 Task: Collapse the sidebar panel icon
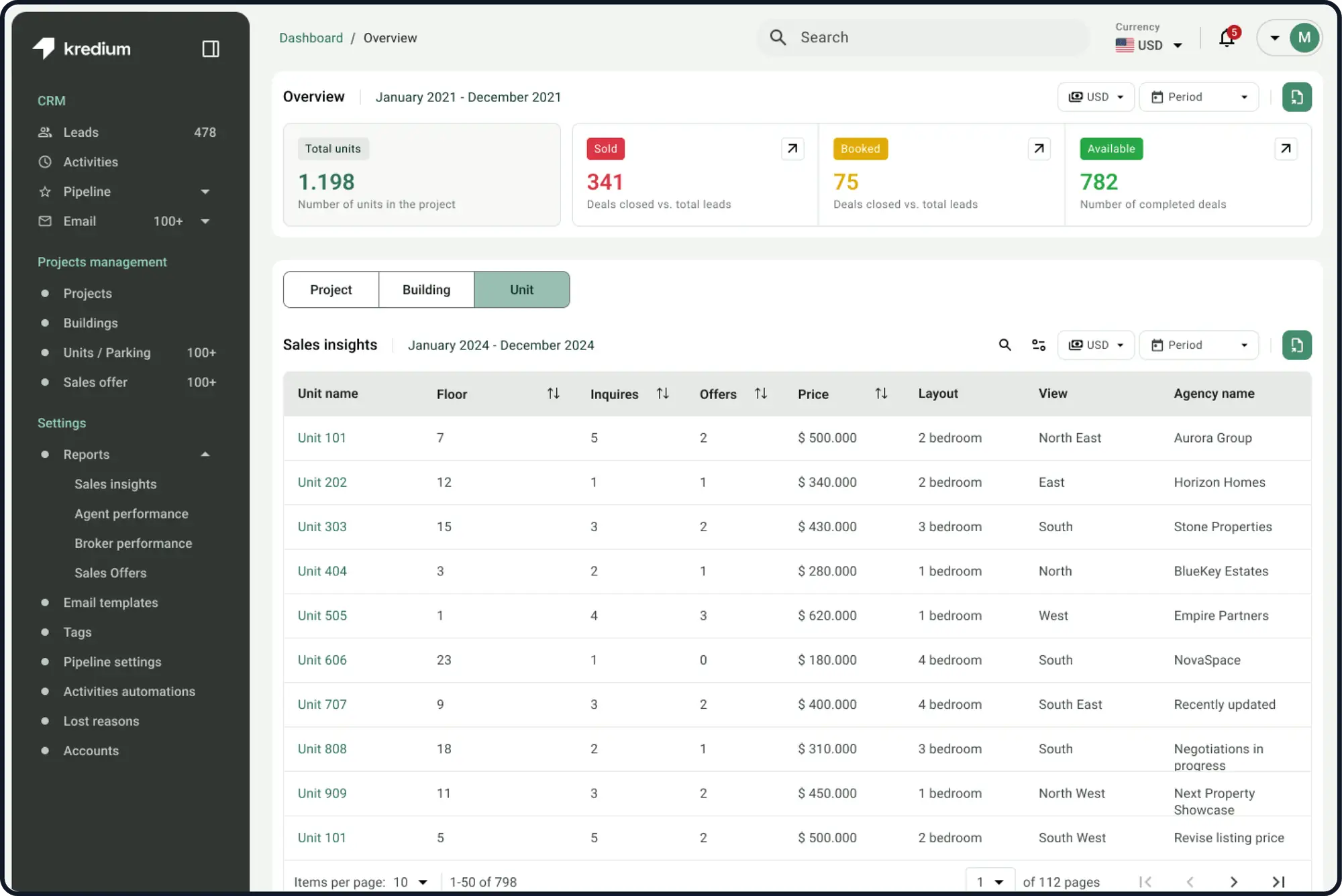click(211, 49)
